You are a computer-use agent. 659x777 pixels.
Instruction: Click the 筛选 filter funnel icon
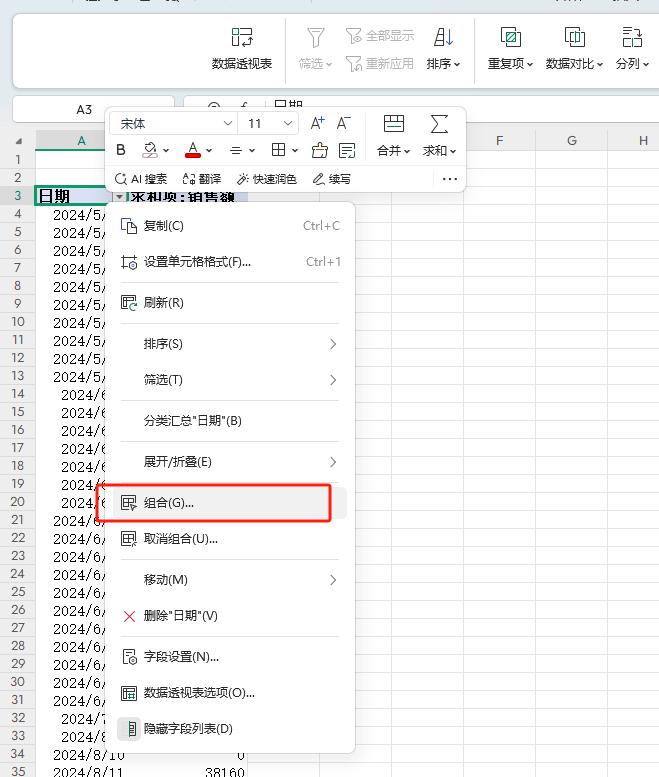[x=315, y=37]
